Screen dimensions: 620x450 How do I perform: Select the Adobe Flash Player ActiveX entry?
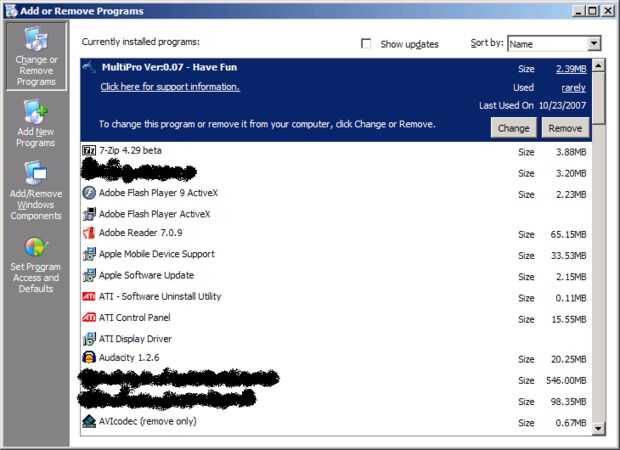coord(336,214)
